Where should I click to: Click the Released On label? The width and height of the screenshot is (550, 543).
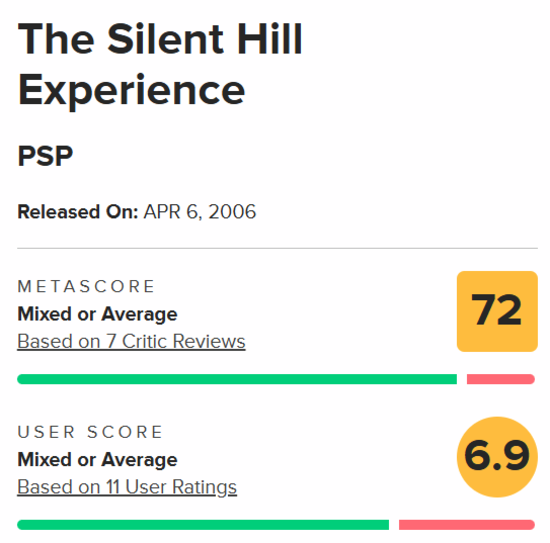[78, 212]
